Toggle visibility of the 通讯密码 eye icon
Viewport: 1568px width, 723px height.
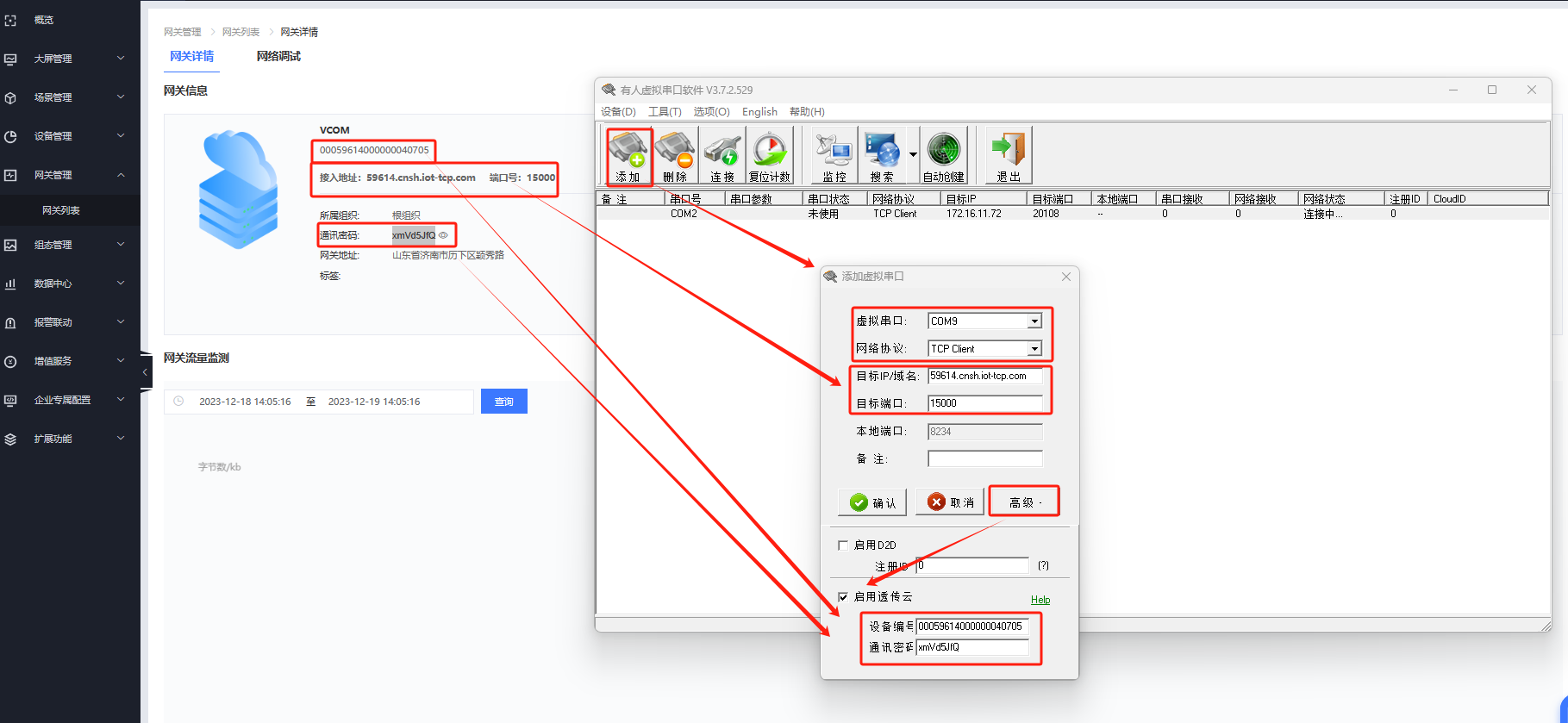point(444,235)
